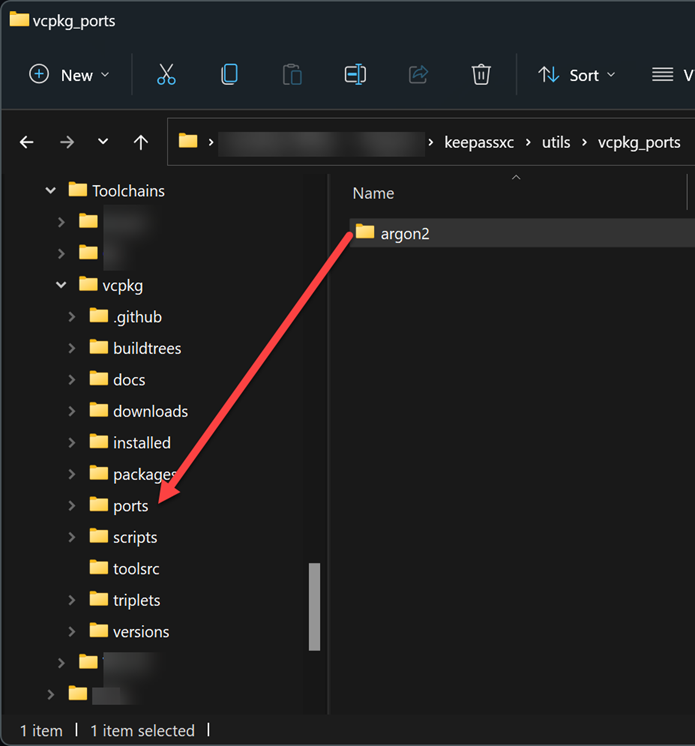The width and height of the screenshot is (695, 746).
Task: Expand the installed folder node
Action: coord(72,442)
